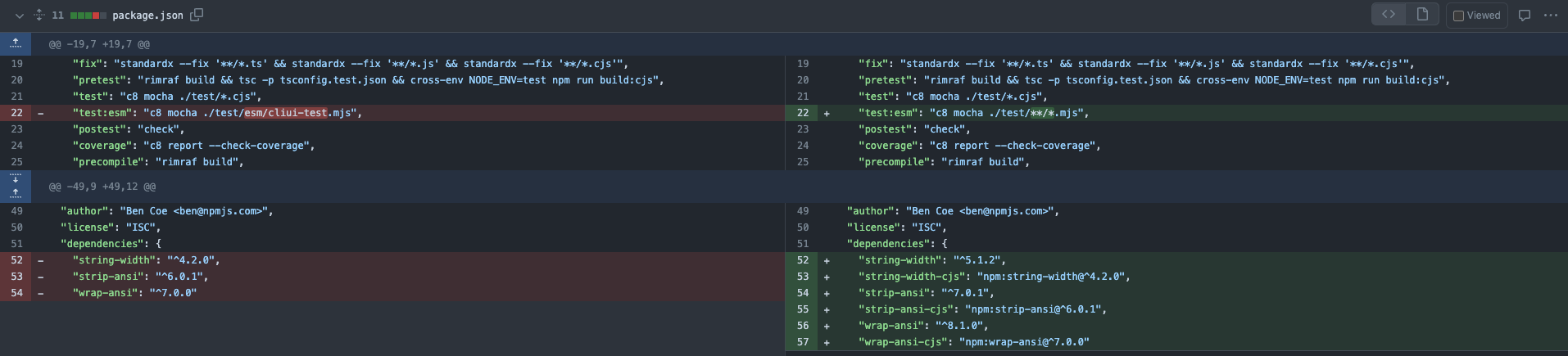1568x356 pixels.
Task: Expand up above line 19
Action: pyautogui.click(x=16, y=43)
